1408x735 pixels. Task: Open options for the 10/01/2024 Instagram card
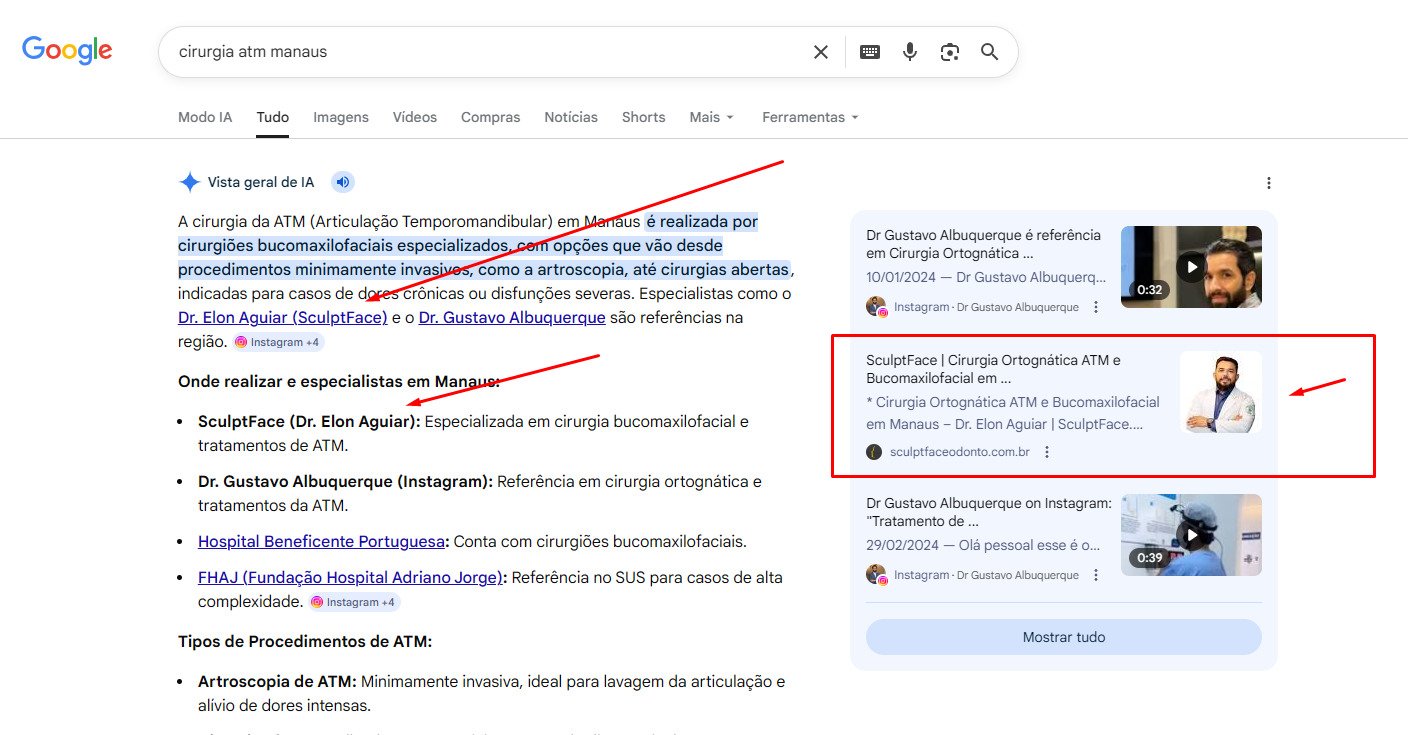[1095, 307]
